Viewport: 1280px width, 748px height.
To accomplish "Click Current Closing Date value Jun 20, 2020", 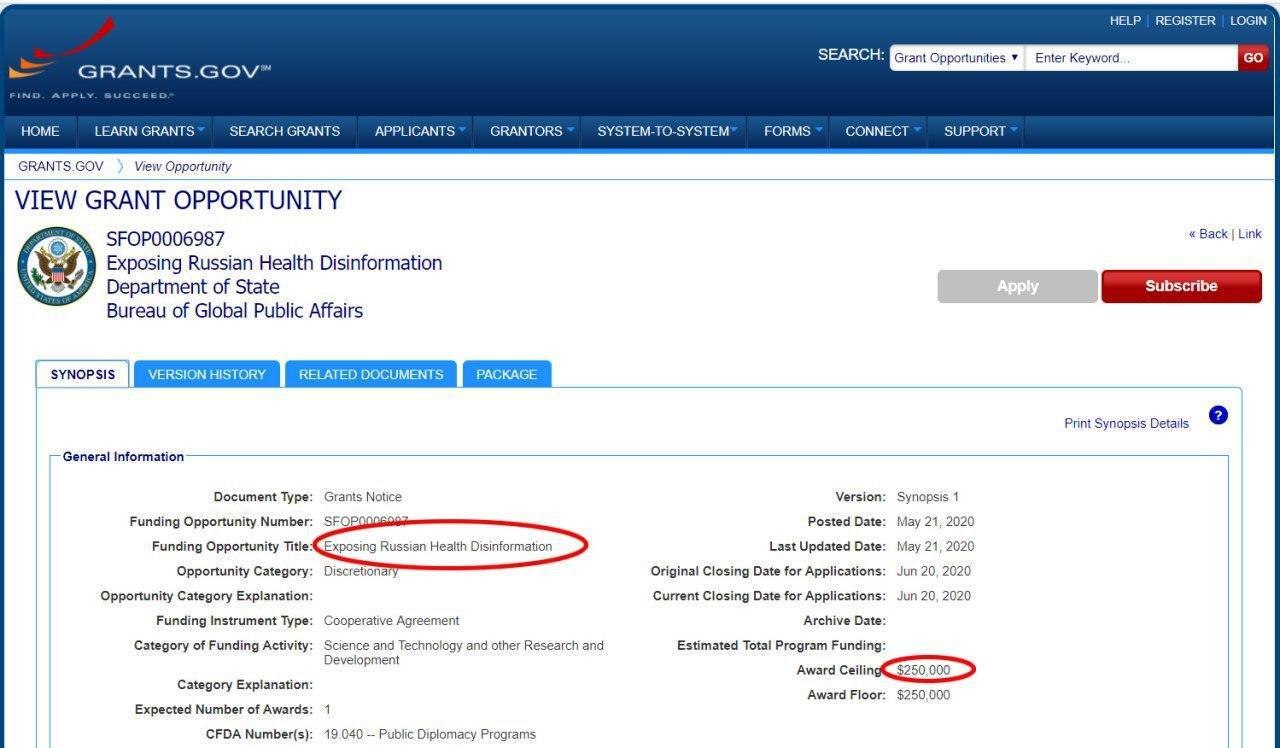I will coord(934,596).
